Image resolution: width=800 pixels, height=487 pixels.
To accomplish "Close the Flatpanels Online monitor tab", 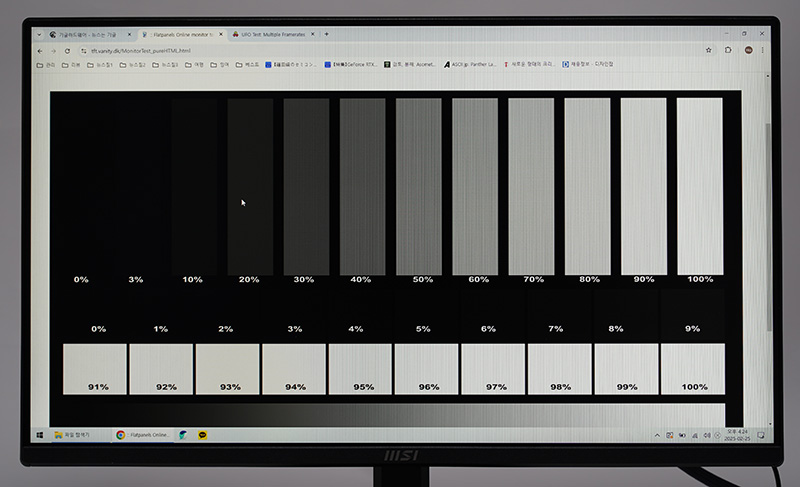I will pyautogui.click(x=221, y=35).
